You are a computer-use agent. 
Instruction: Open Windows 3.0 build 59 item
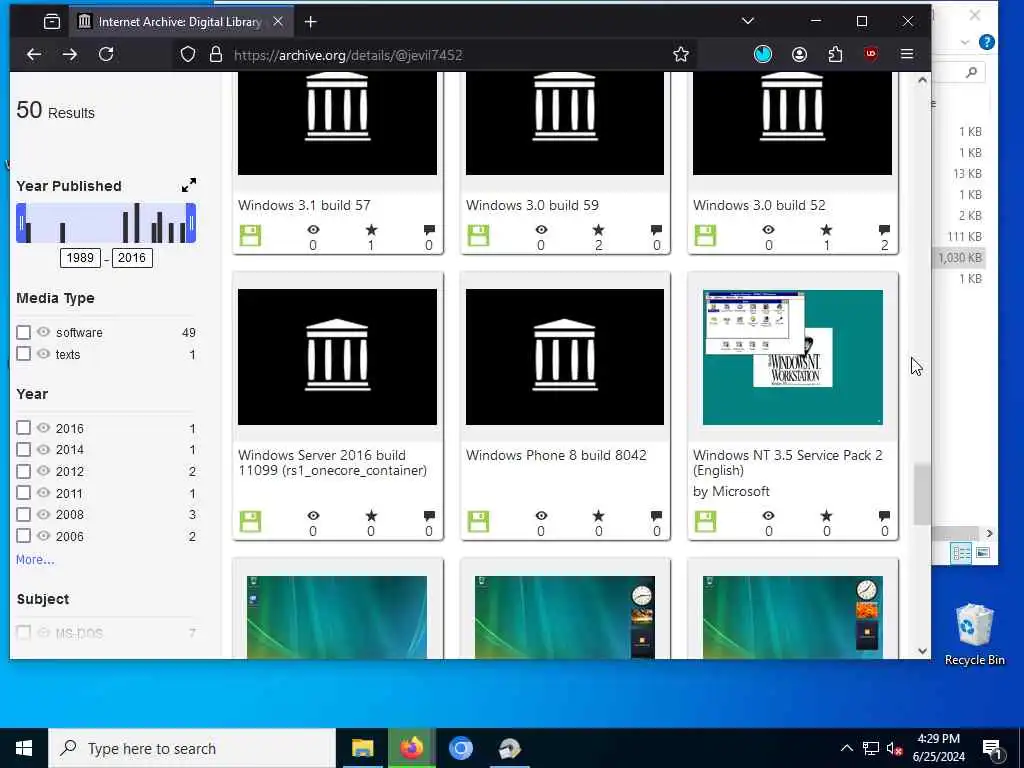point(532,205)
